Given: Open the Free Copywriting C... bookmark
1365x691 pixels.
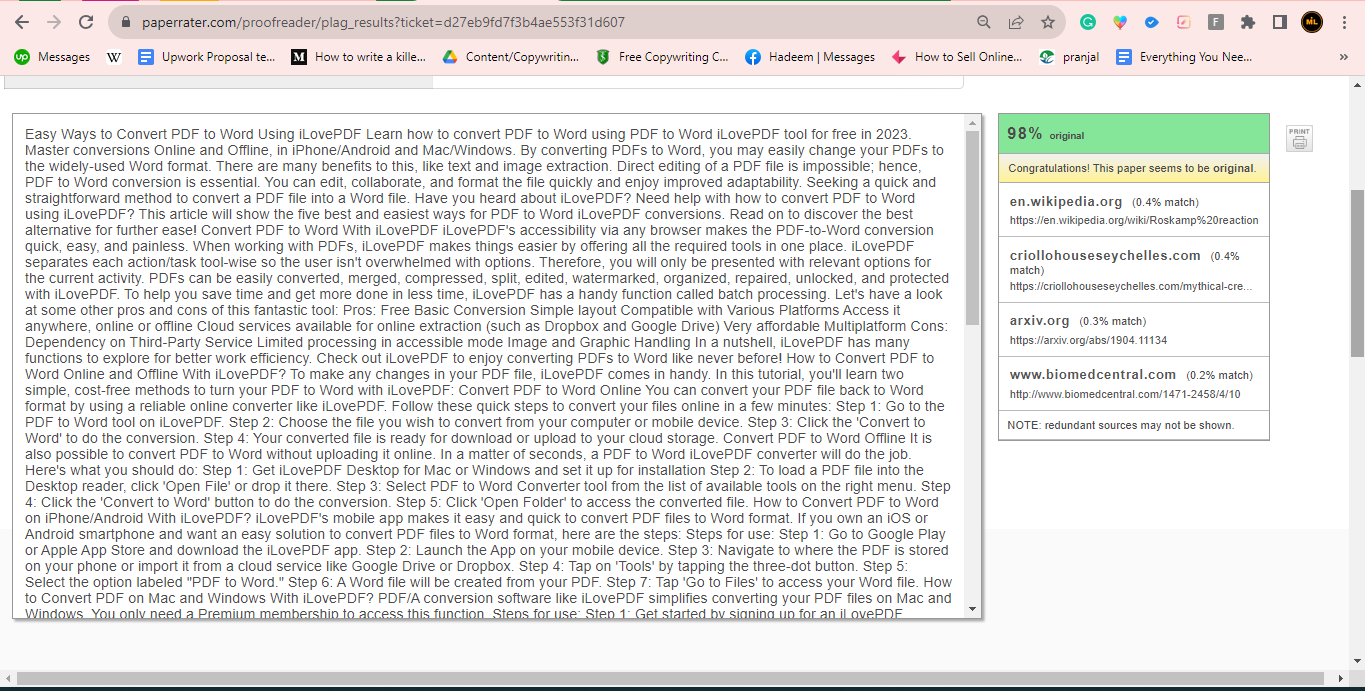Looking at the screenshot, I should [x=662, y=57].
